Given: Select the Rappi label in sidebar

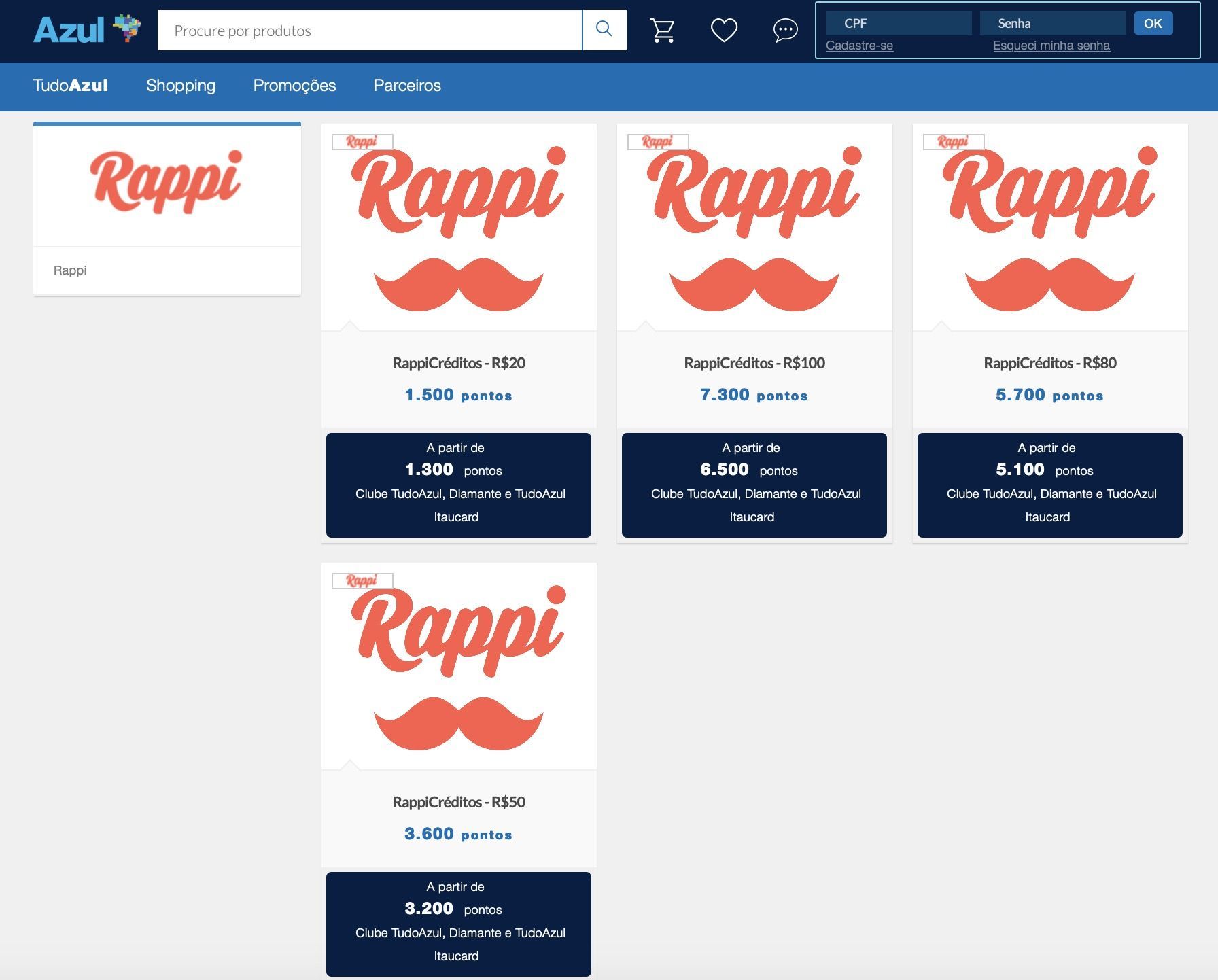Looking at the screenshot, I should [70, 270].
